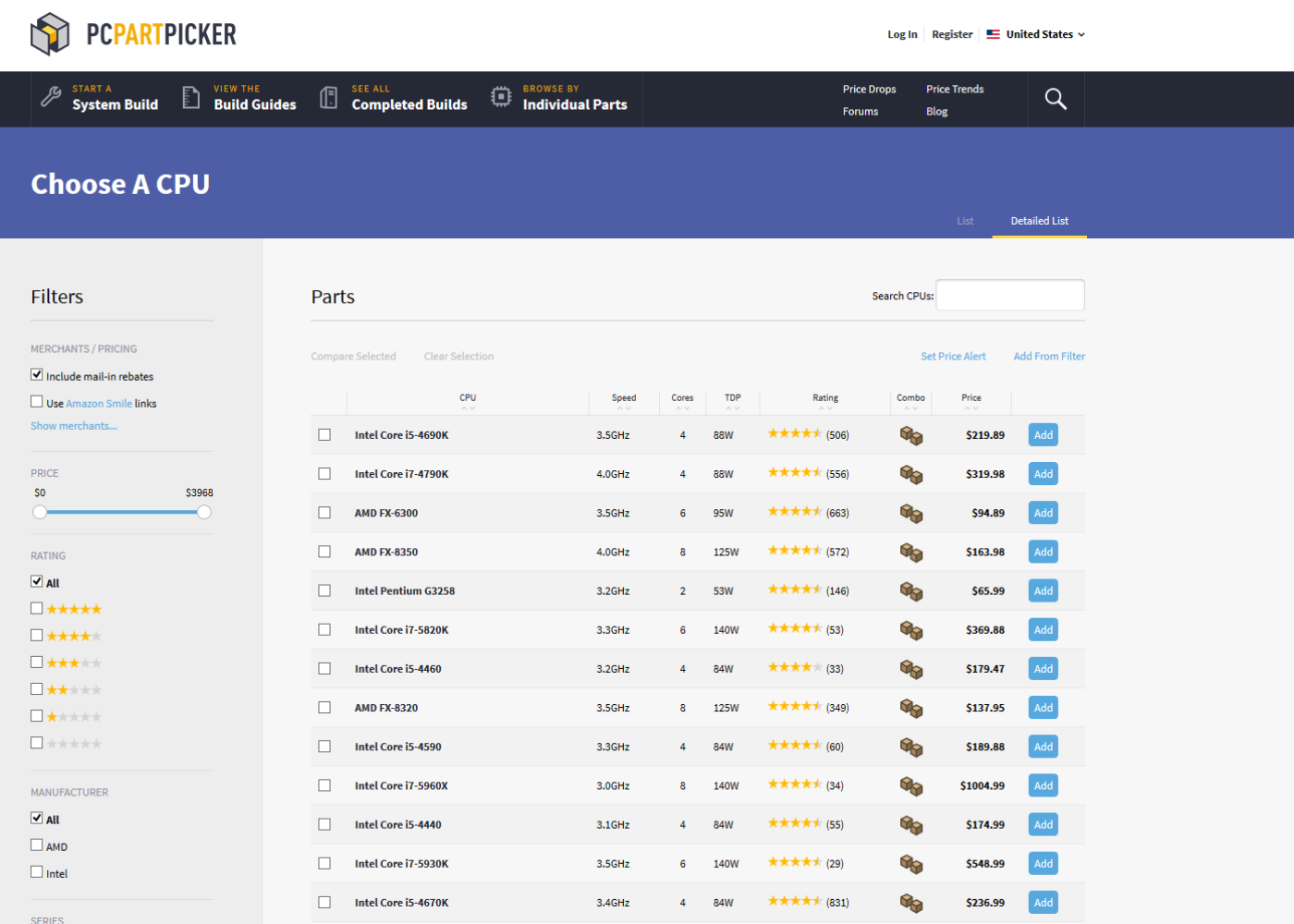Open the Amazon Smile link
1294x924 pixels.
99,404
